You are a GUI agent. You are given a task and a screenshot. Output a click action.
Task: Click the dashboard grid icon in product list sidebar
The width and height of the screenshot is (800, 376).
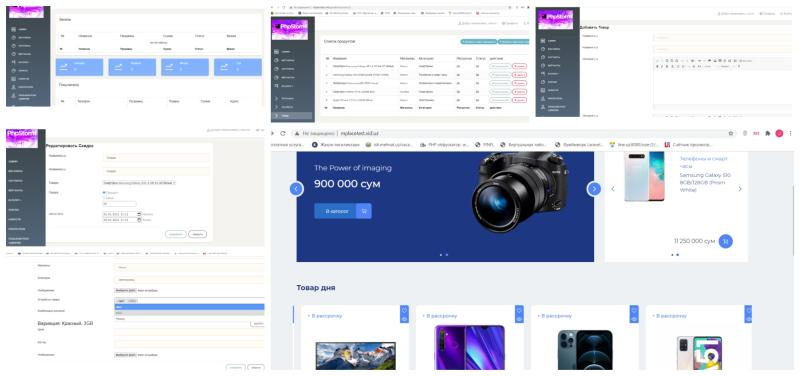click(x=276, y=52)
